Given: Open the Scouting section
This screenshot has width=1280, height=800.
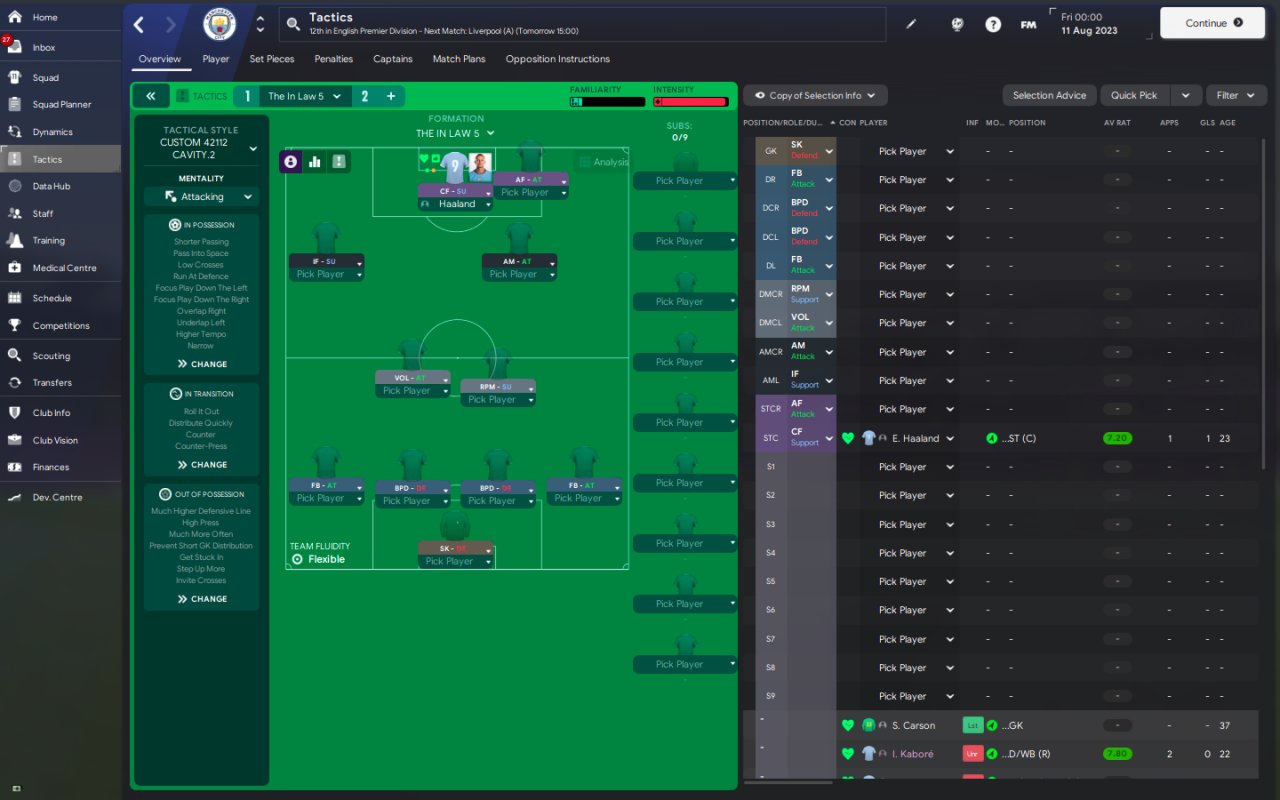Looking at the screenshot, I should click(51, 356).
